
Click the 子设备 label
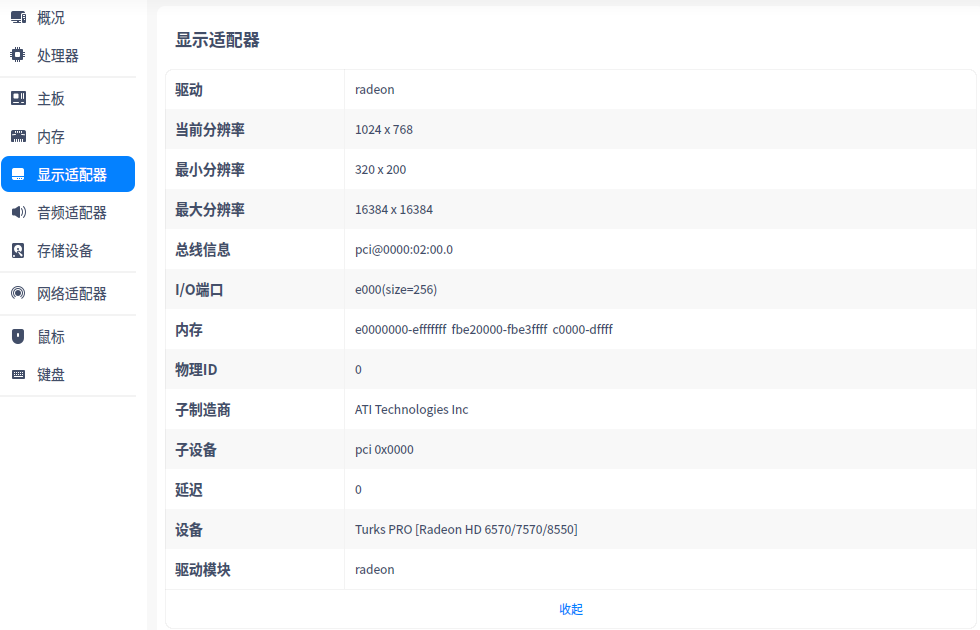click(x=196, y=449)
